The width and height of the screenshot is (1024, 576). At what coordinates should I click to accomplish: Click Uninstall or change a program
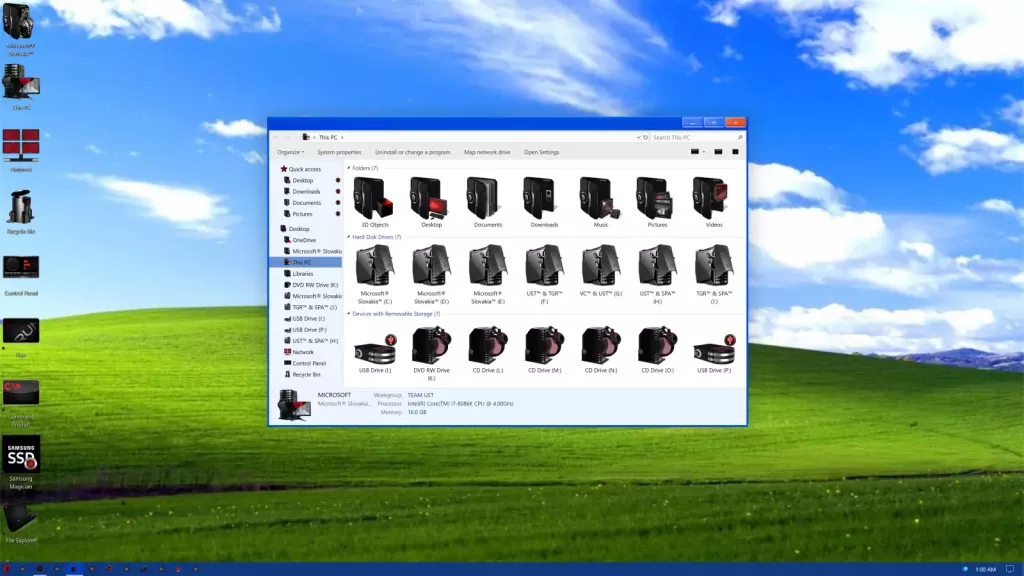point(413,152)
